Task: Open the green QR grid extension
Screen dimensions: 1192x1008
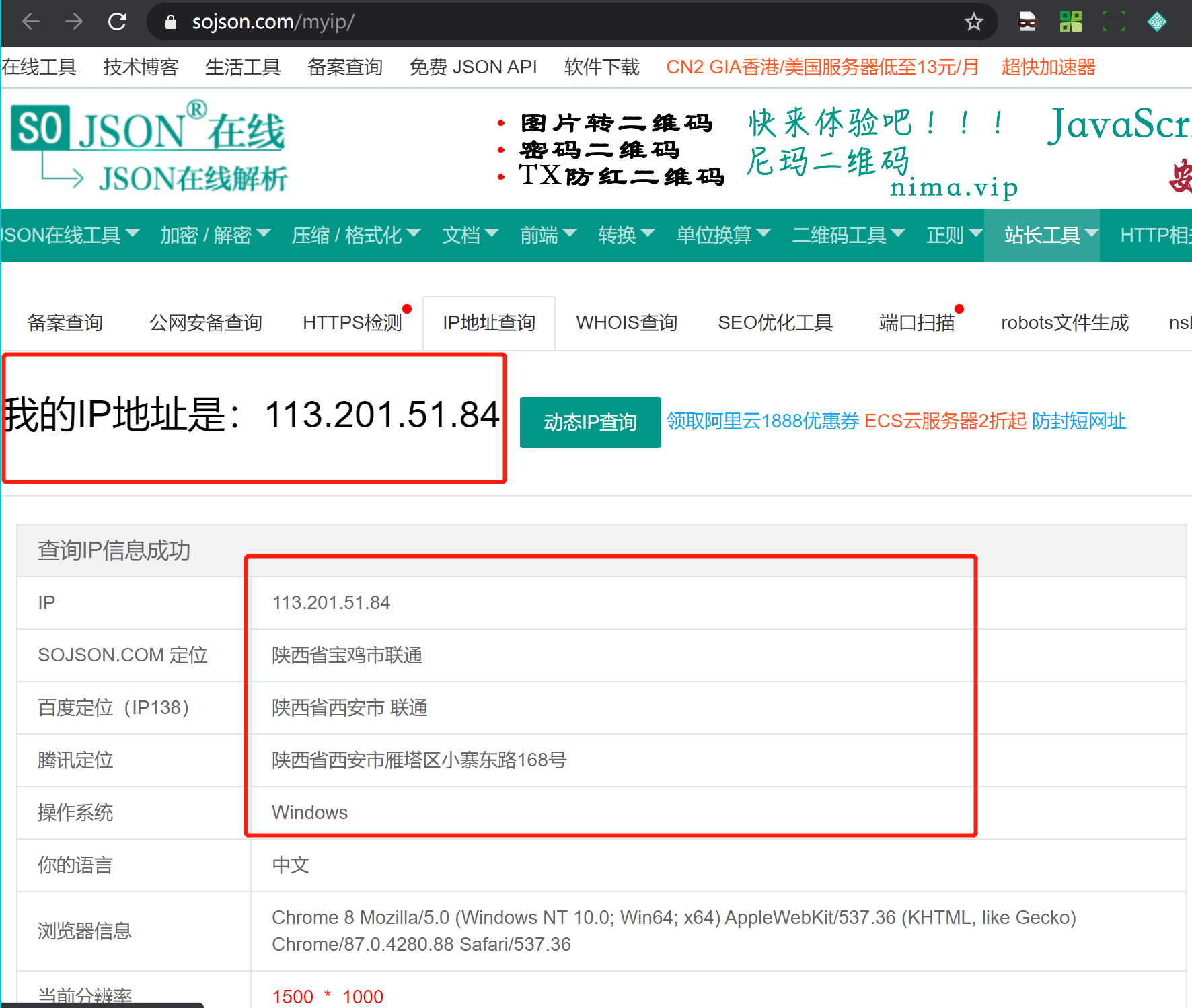Action: click(1070, 22)
